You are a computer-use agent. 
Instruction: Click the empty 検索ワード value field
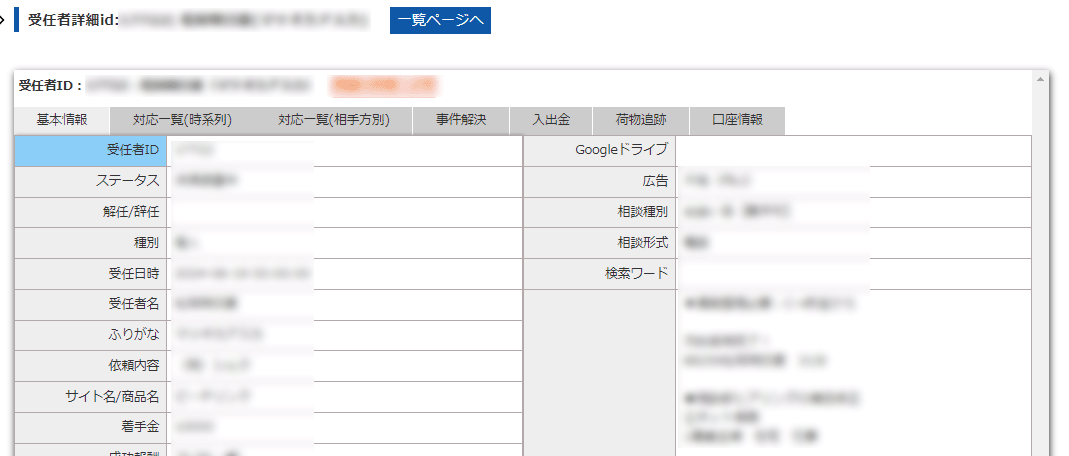852,273
